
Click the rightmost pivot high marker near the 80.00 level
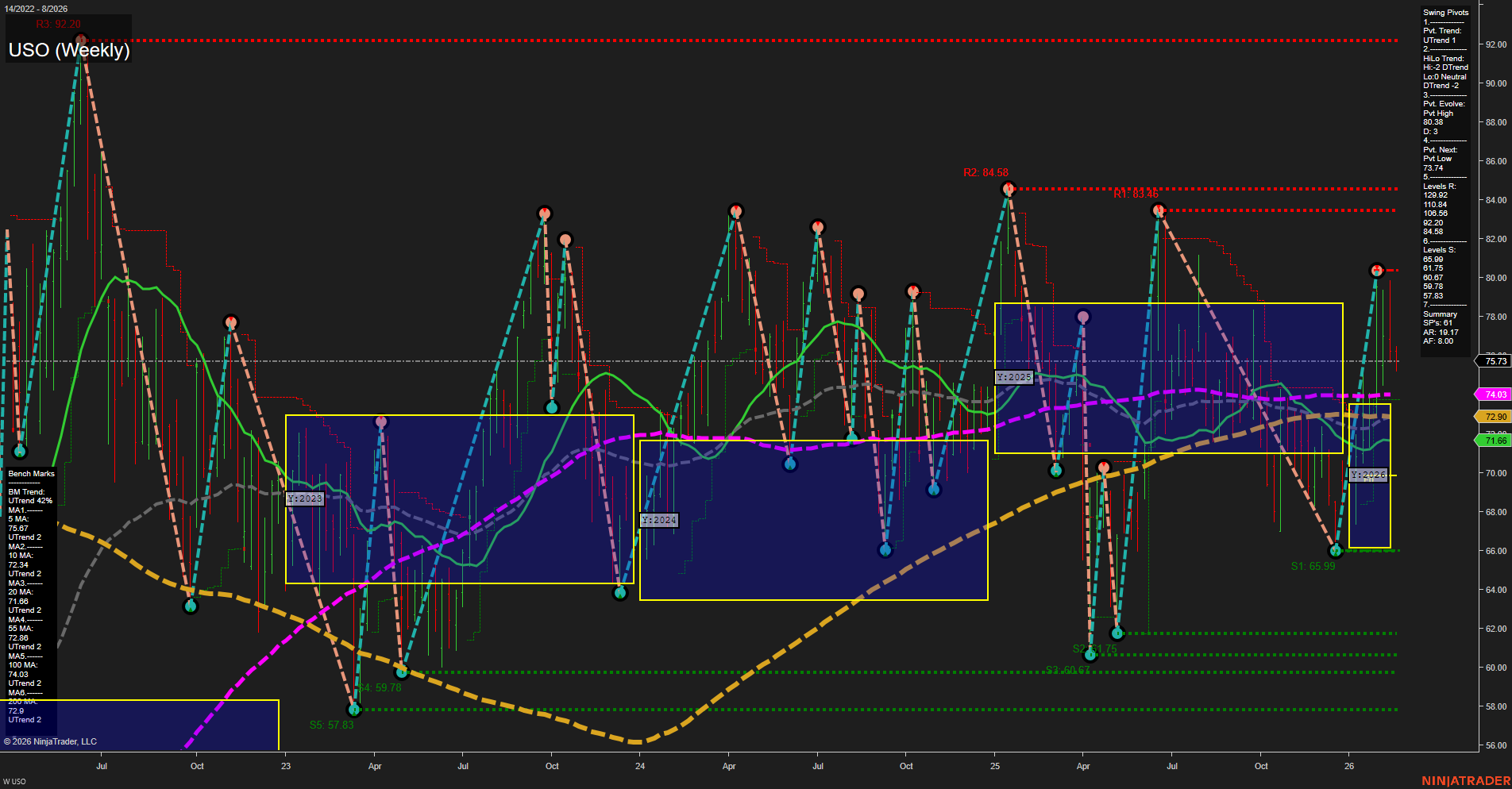pos(1377,271)
